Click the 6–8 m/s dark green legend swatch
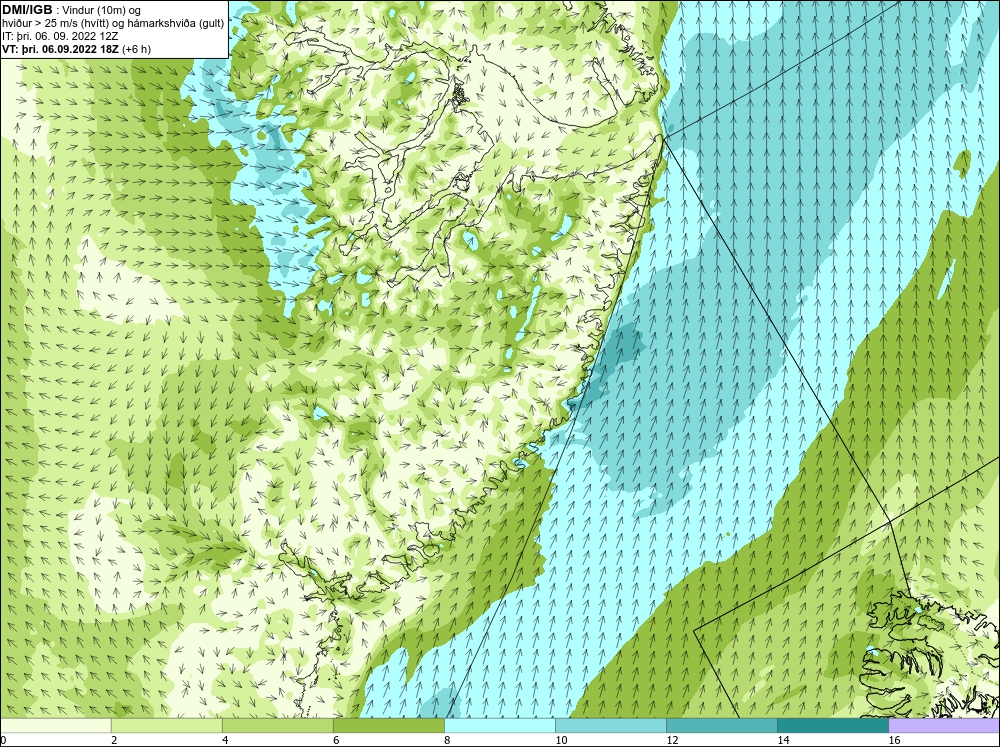The width and height of the screenshot is (1000, 747). point(388,725)
